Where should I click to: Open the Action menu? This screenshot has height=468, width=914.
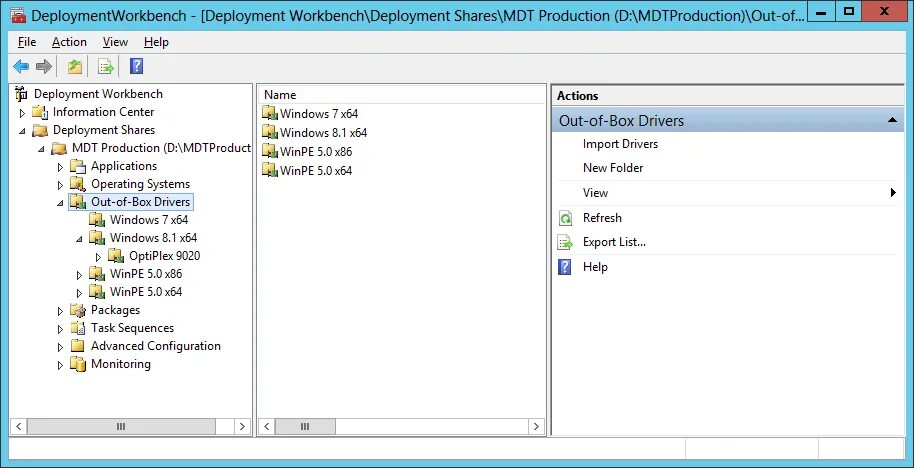(69, 42)
